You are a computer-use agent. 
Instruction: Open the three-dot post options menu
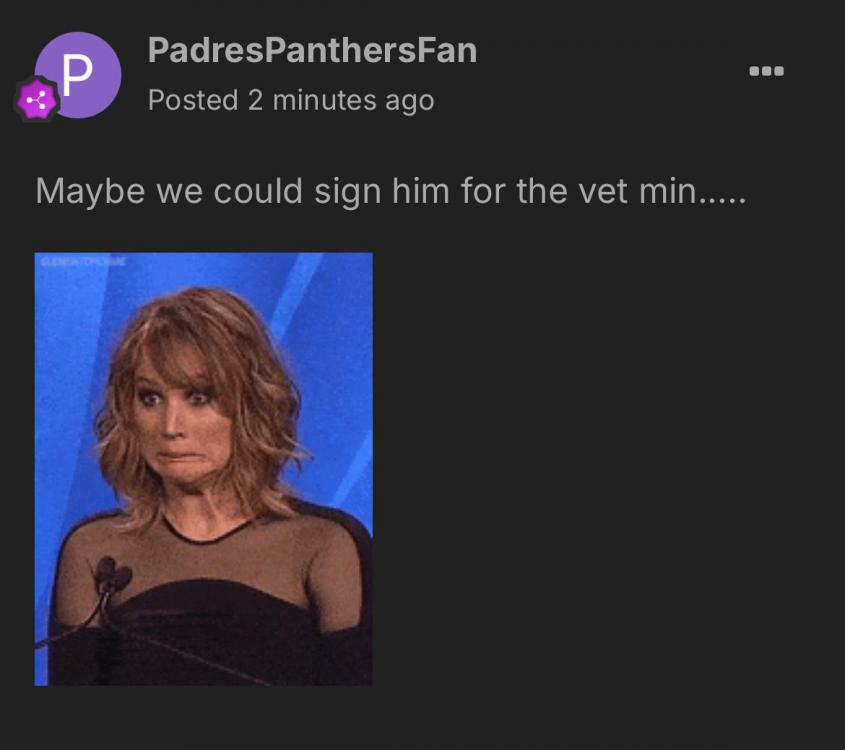[766, 71]
